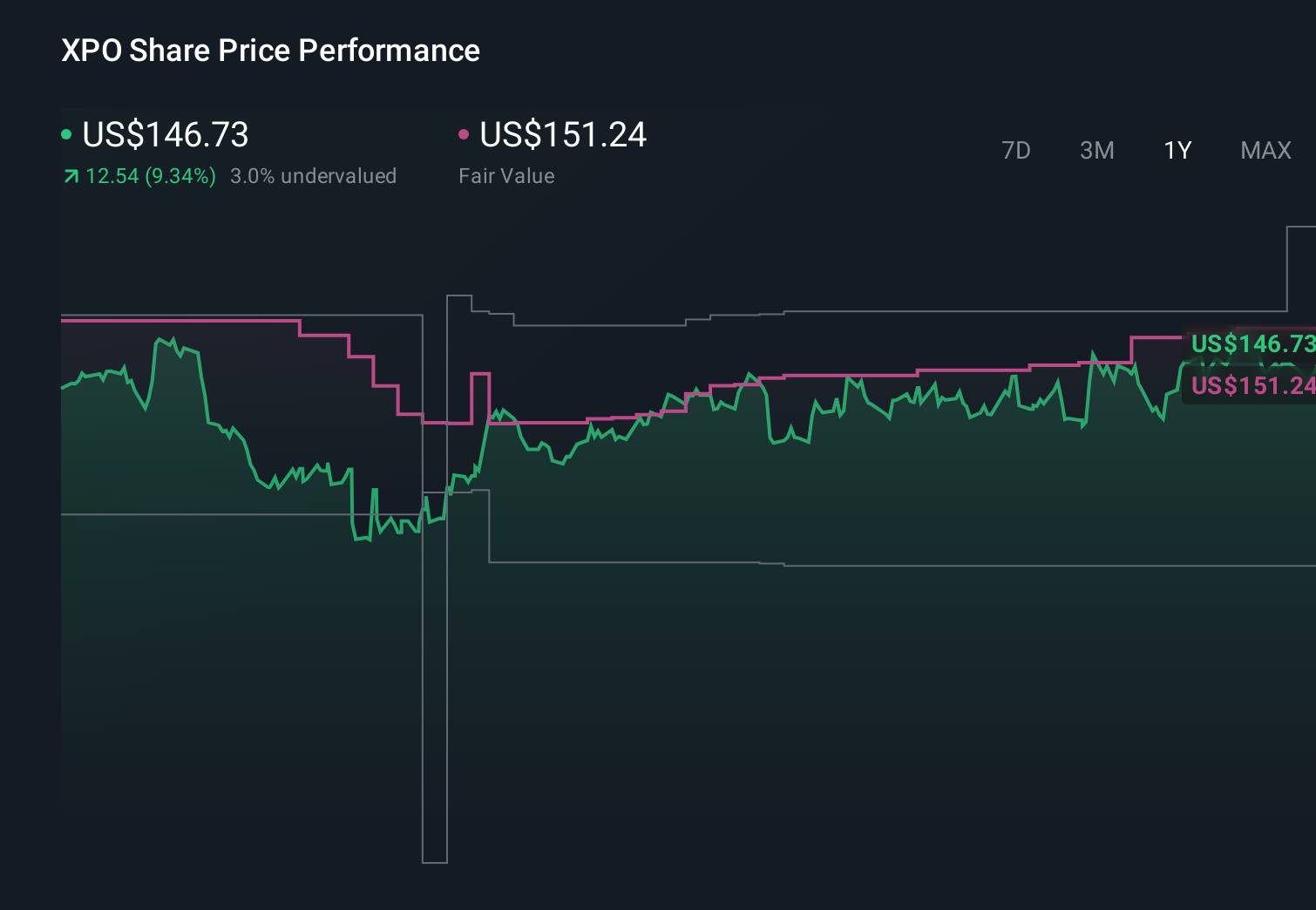The width and height of the screenshot is (1316, 910).
Task: Click the XPO Share Price Performance title
Action: [x=269, y=51]
